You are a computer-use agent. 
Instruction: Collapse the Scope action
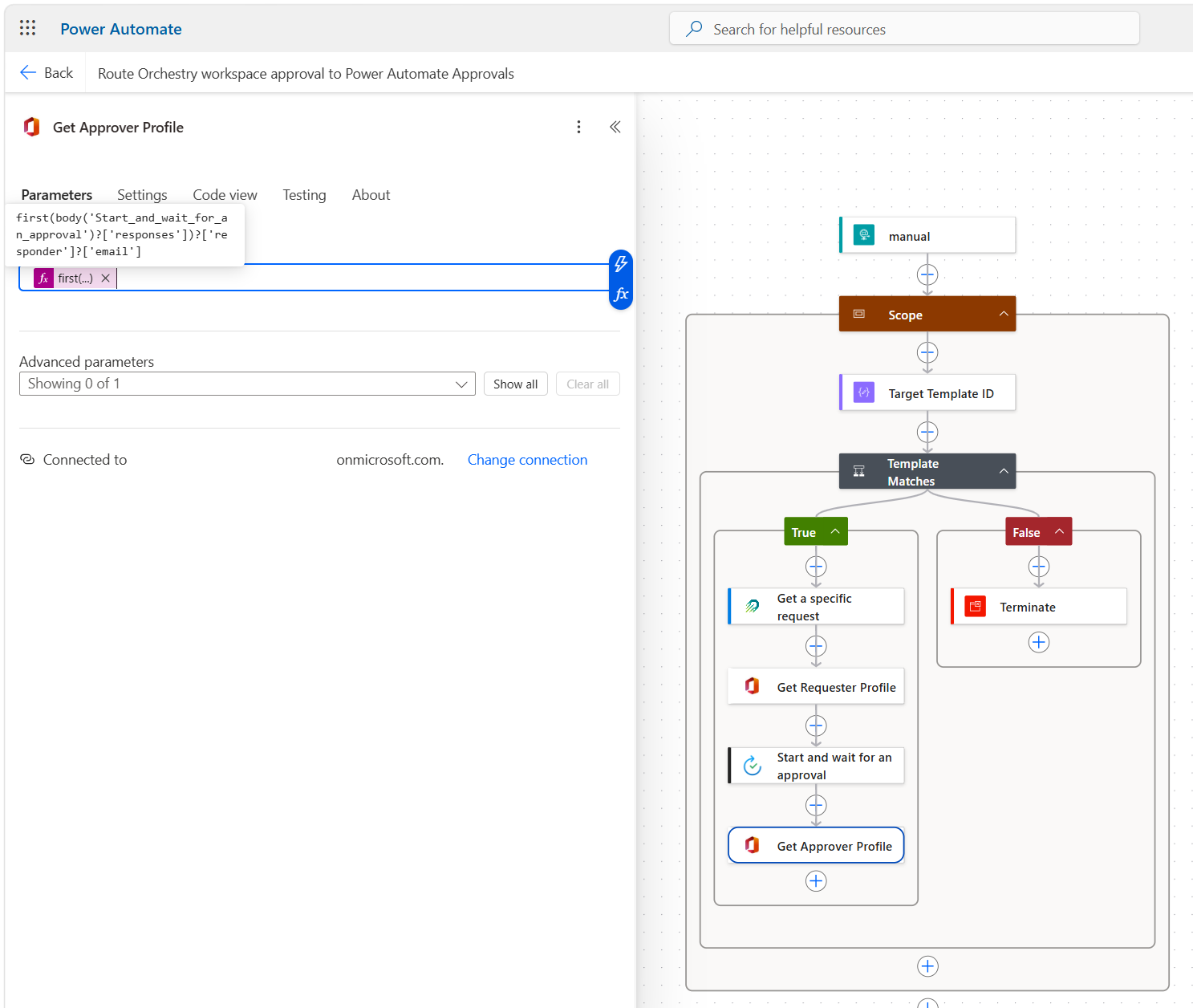tap(1004, 314)
